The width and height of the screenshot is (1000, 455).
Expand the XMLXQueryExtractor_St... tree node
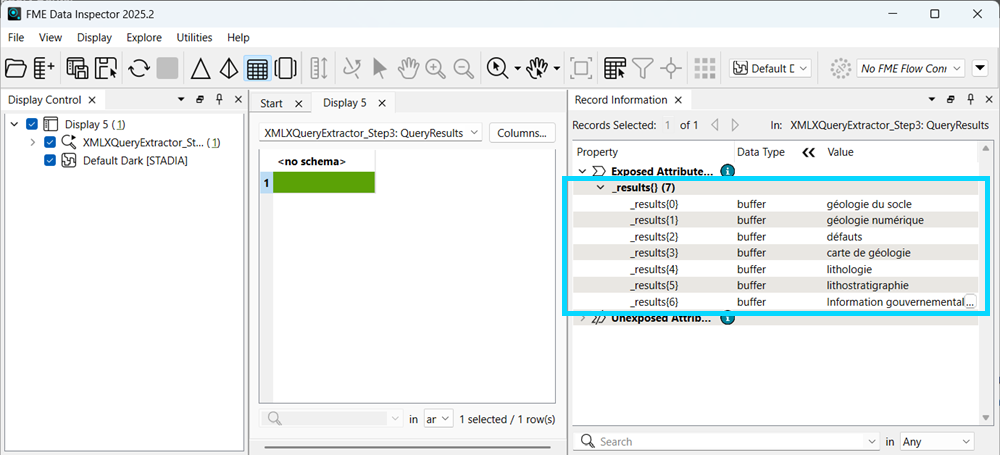33,142
